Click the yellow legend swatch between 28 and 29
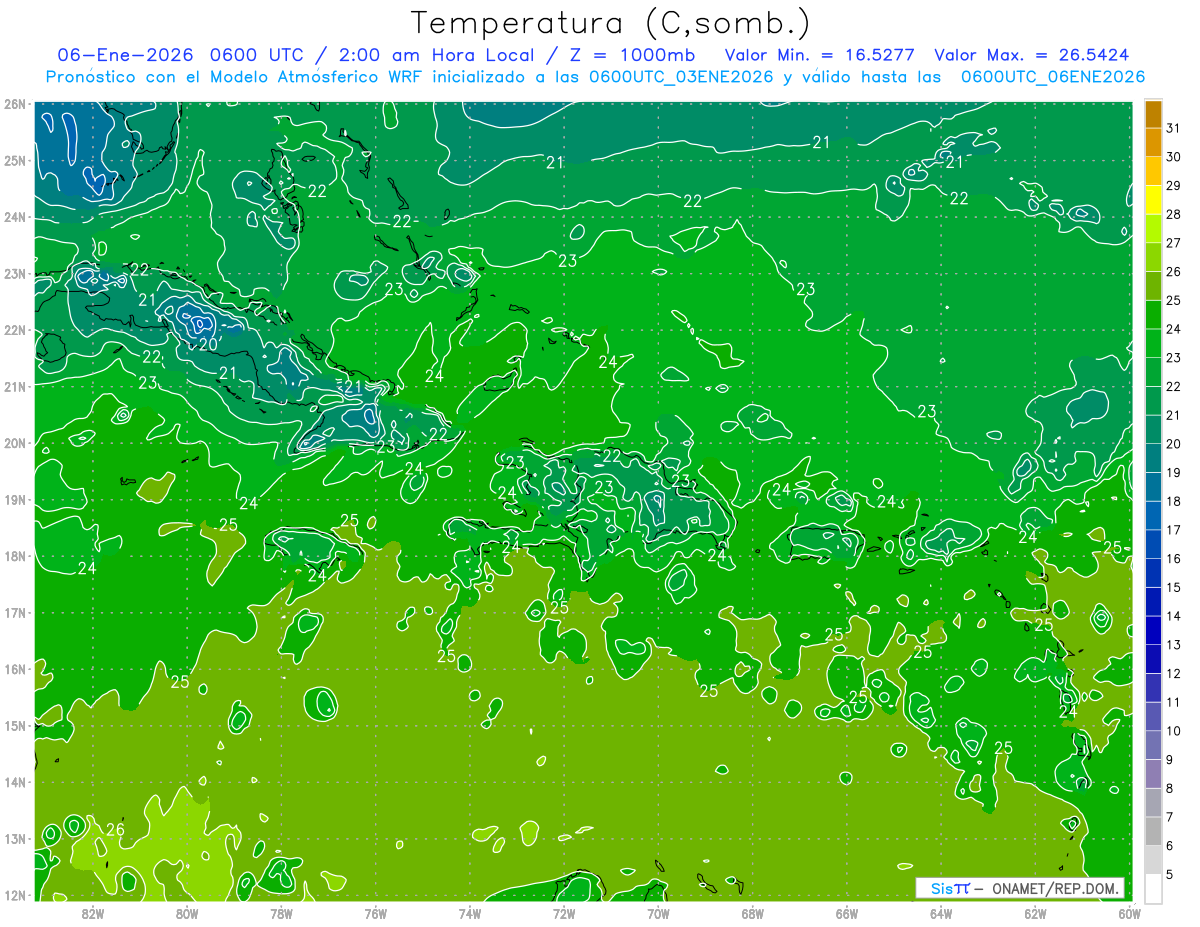 [x=1153, y=200]
